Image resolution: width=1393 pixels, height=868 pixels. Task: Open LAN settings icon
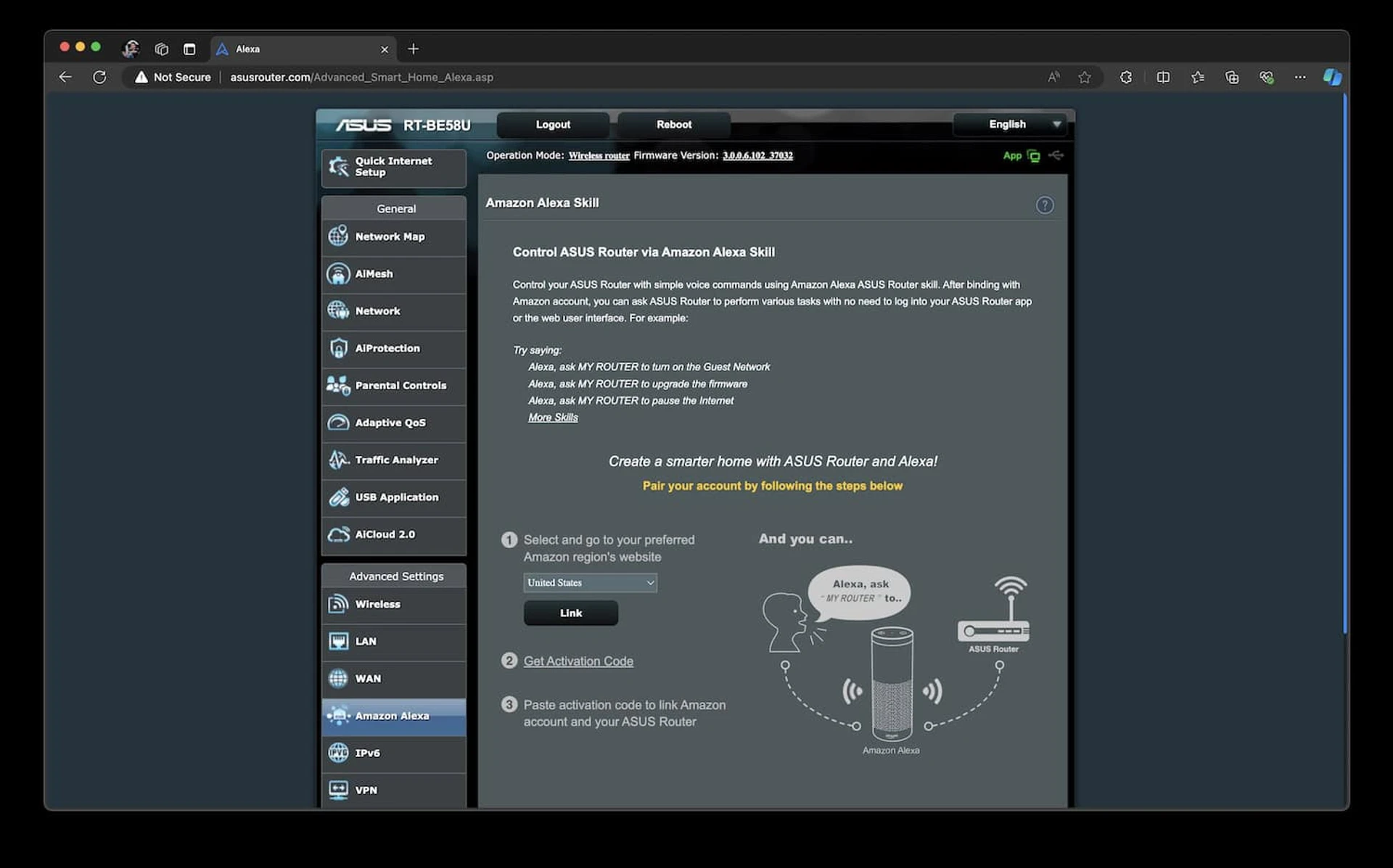tap(338, 641)
